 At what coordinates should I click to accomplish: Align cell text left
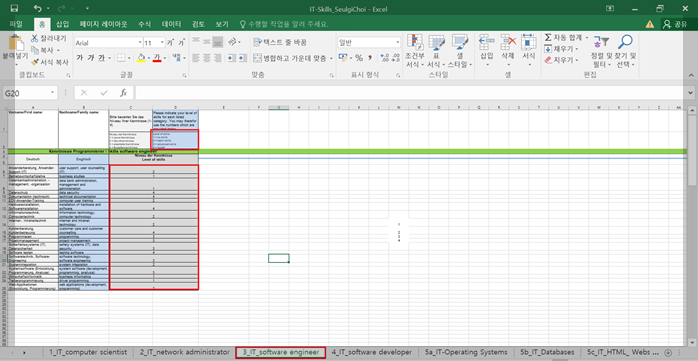pos(196,58)
